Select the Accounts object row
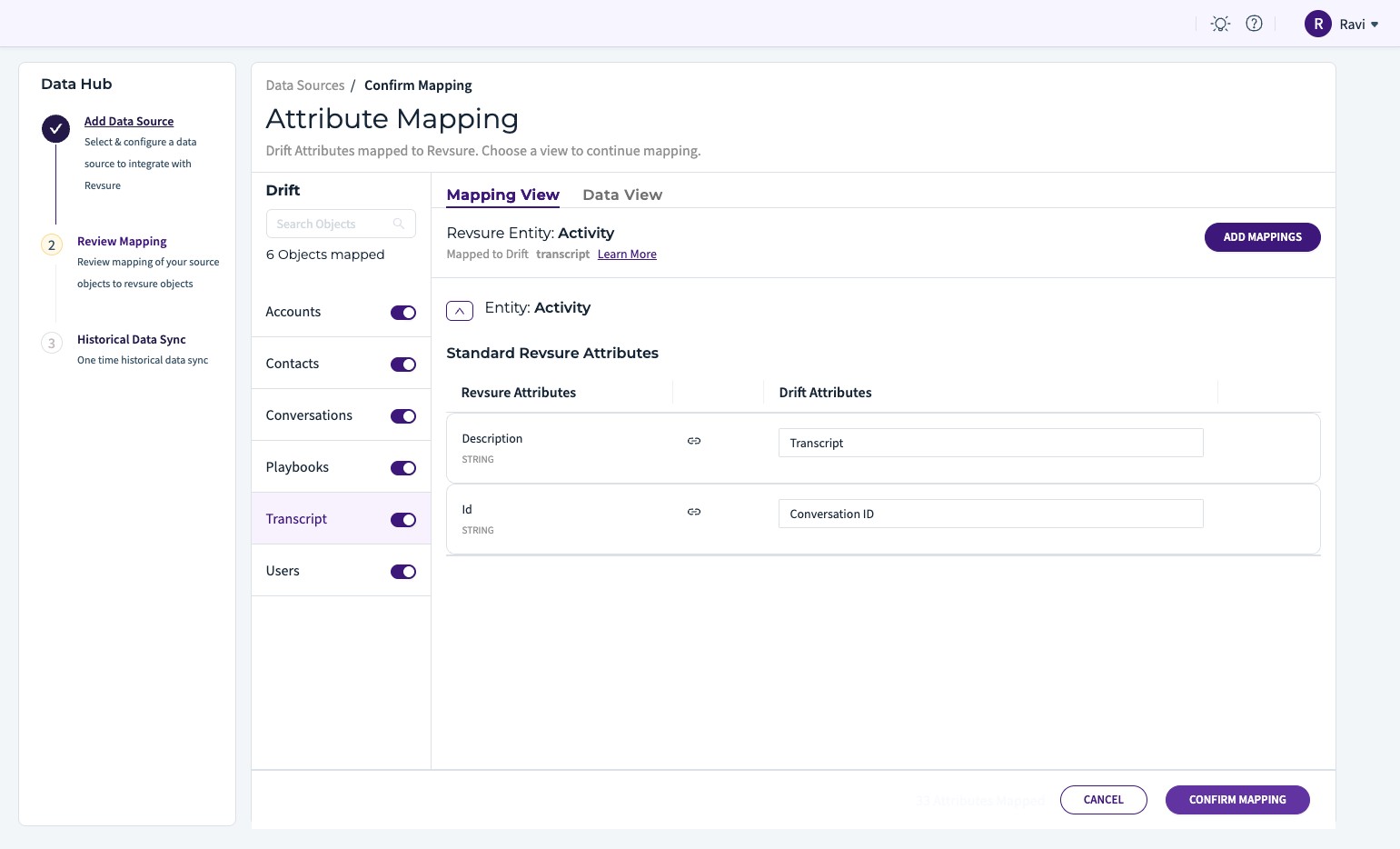The height and width of the screenshot is (849, 1400). click(x=341, y=312)
